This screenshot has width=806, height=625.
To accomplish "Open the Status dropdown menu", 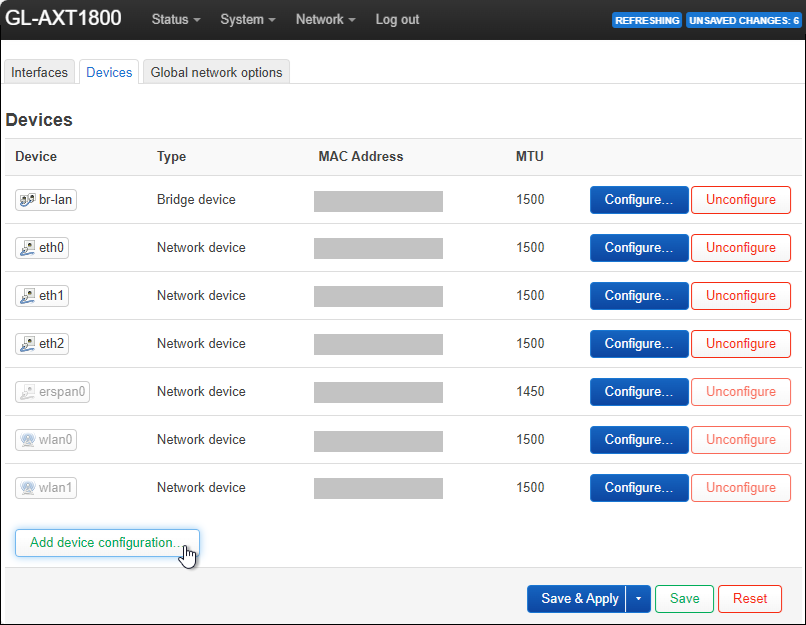I will 176,20.
